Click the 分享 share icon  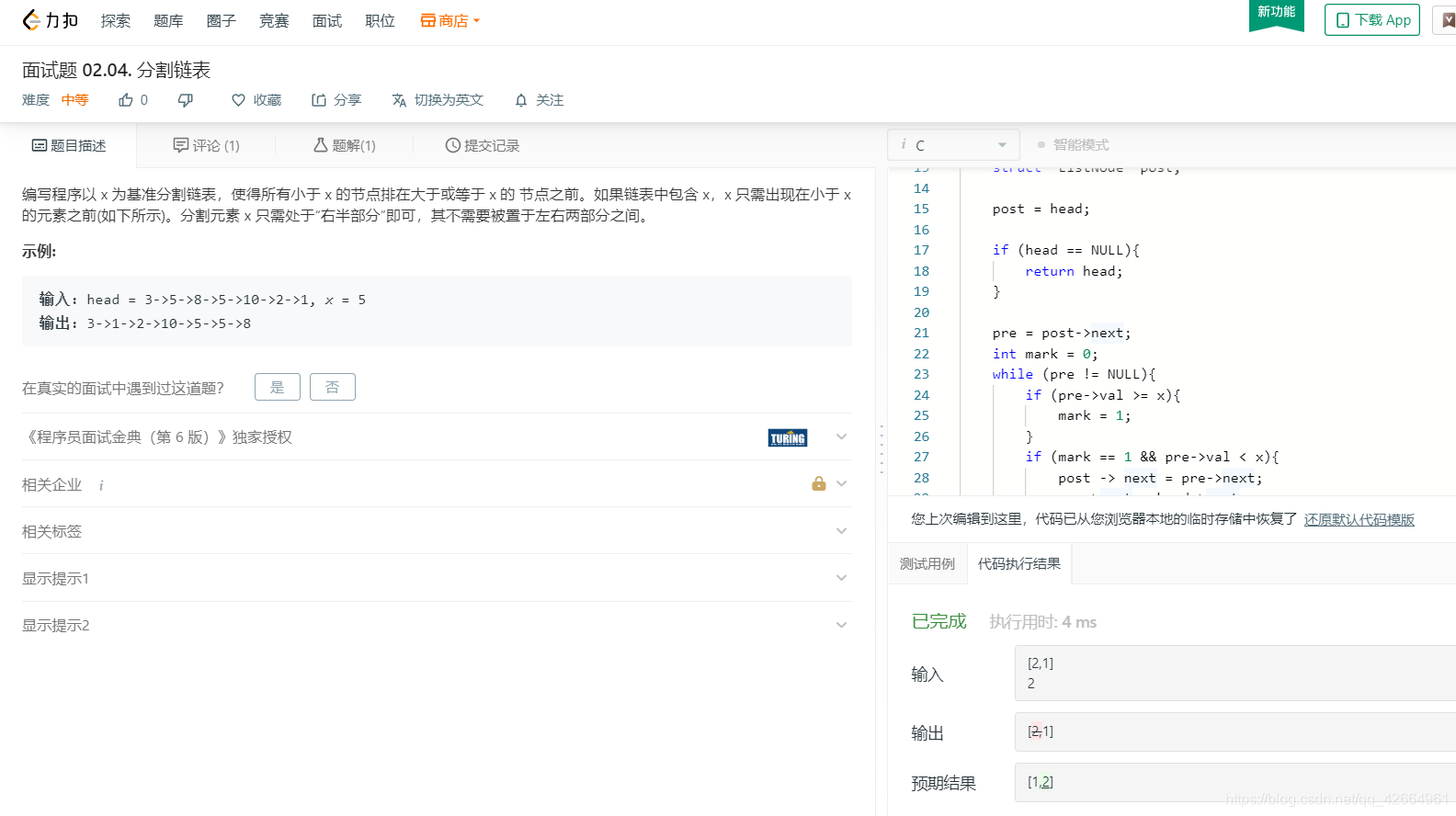coord(319,100)
